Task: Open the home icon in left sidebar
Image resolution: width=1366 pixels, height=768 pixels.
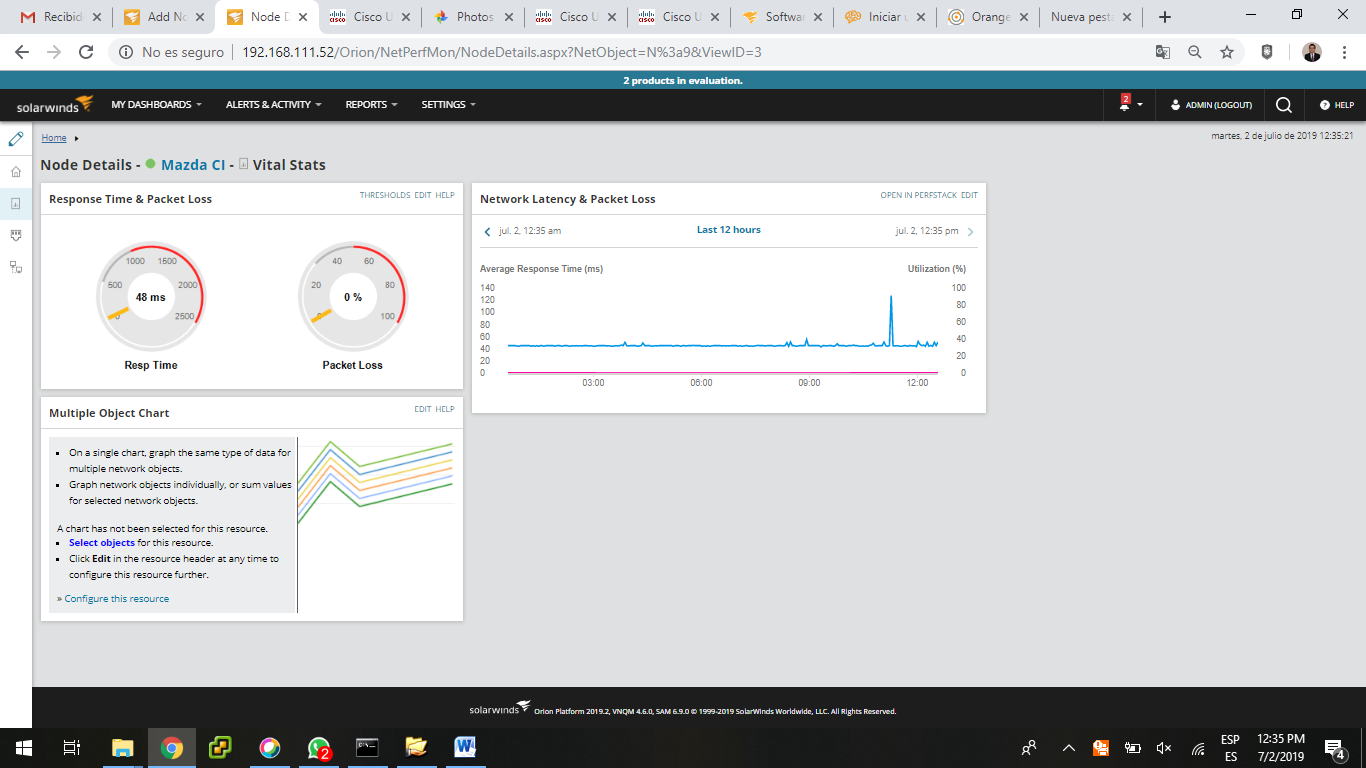Action: click(15, 172)
